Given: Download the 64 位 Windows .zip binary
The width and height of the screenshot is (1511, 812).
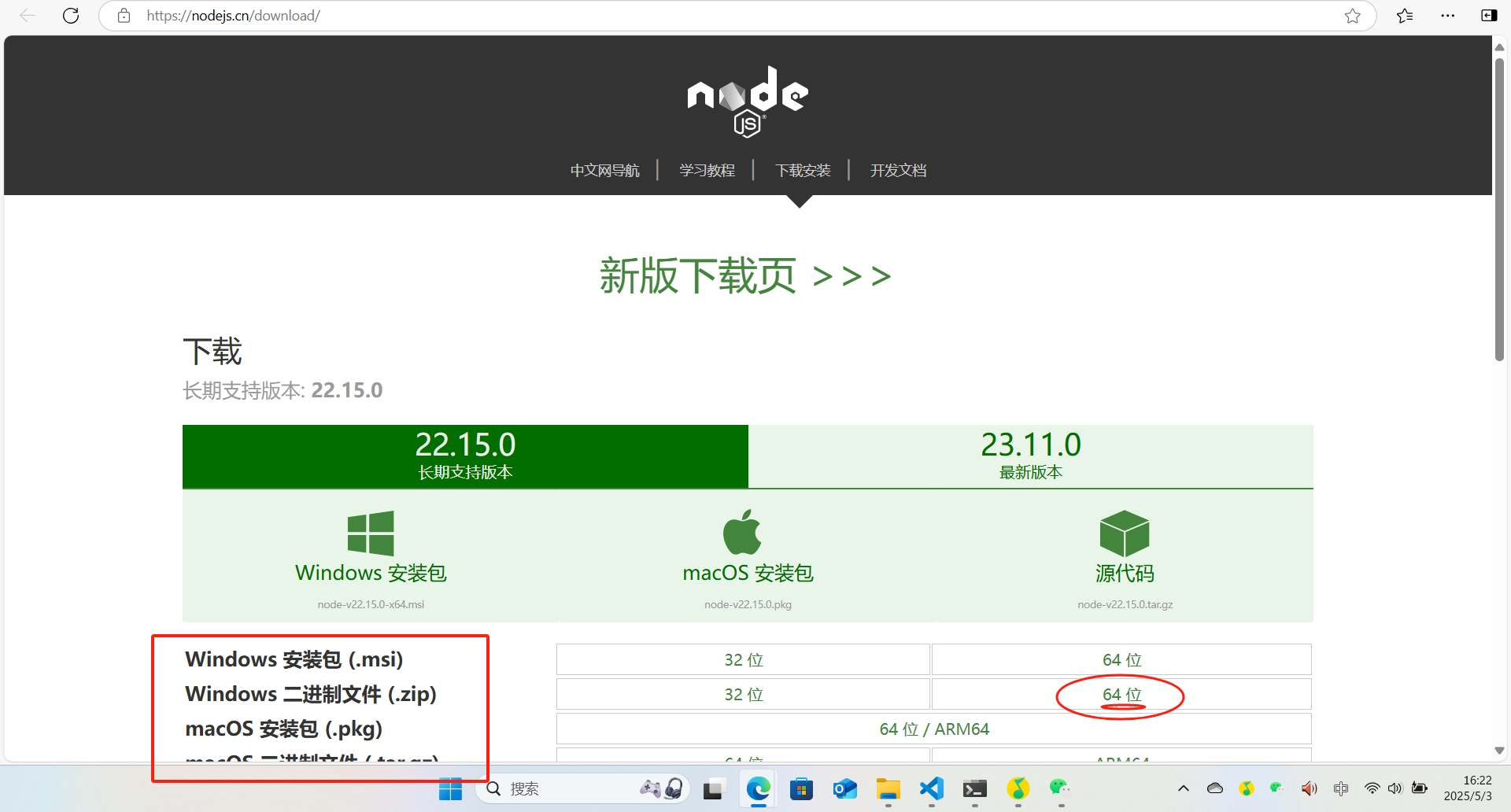Looking at the screenshot, I should (1121, 695).
